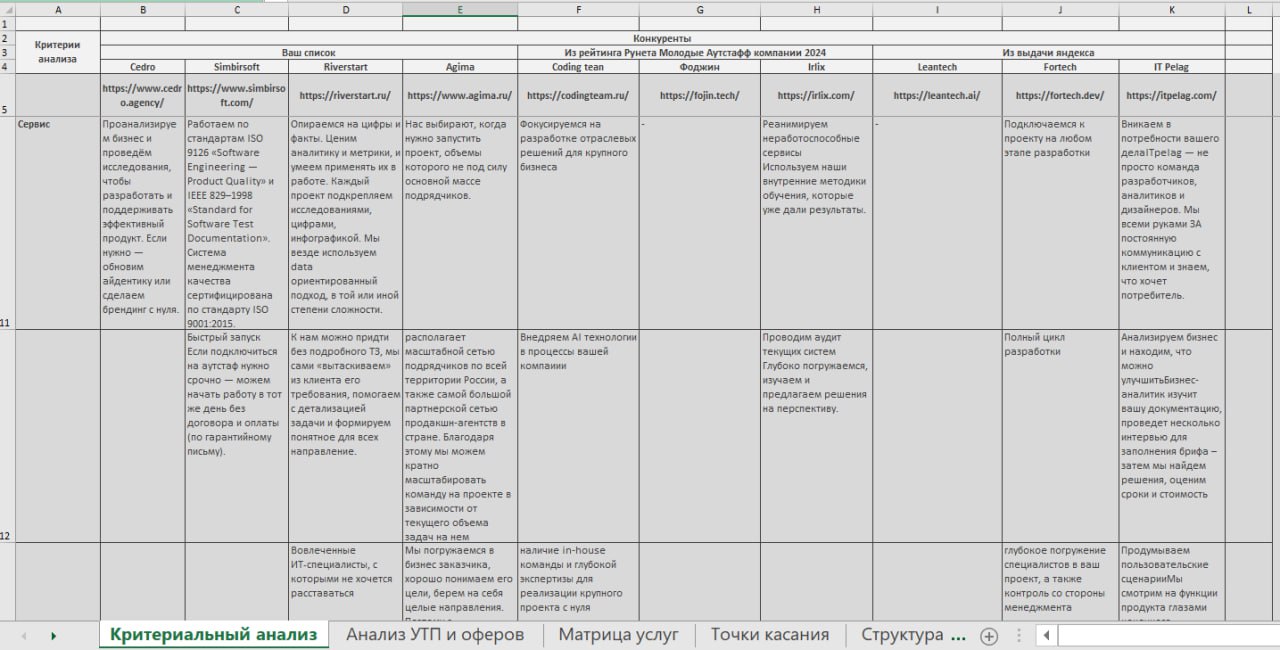
Task: Open the riverstart.ru link
Action: [345, 96]
